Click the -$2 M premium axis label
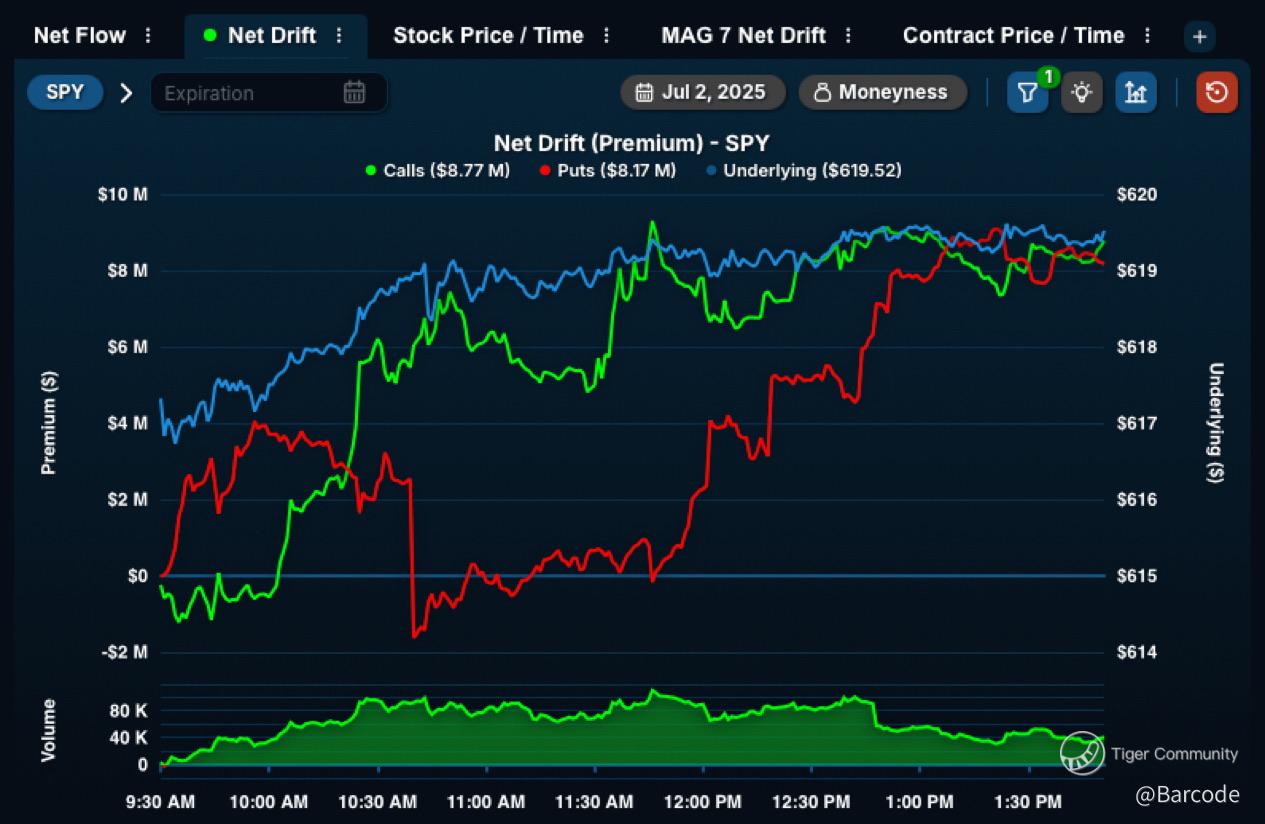The image size is (1265, 824). [125, 652]
